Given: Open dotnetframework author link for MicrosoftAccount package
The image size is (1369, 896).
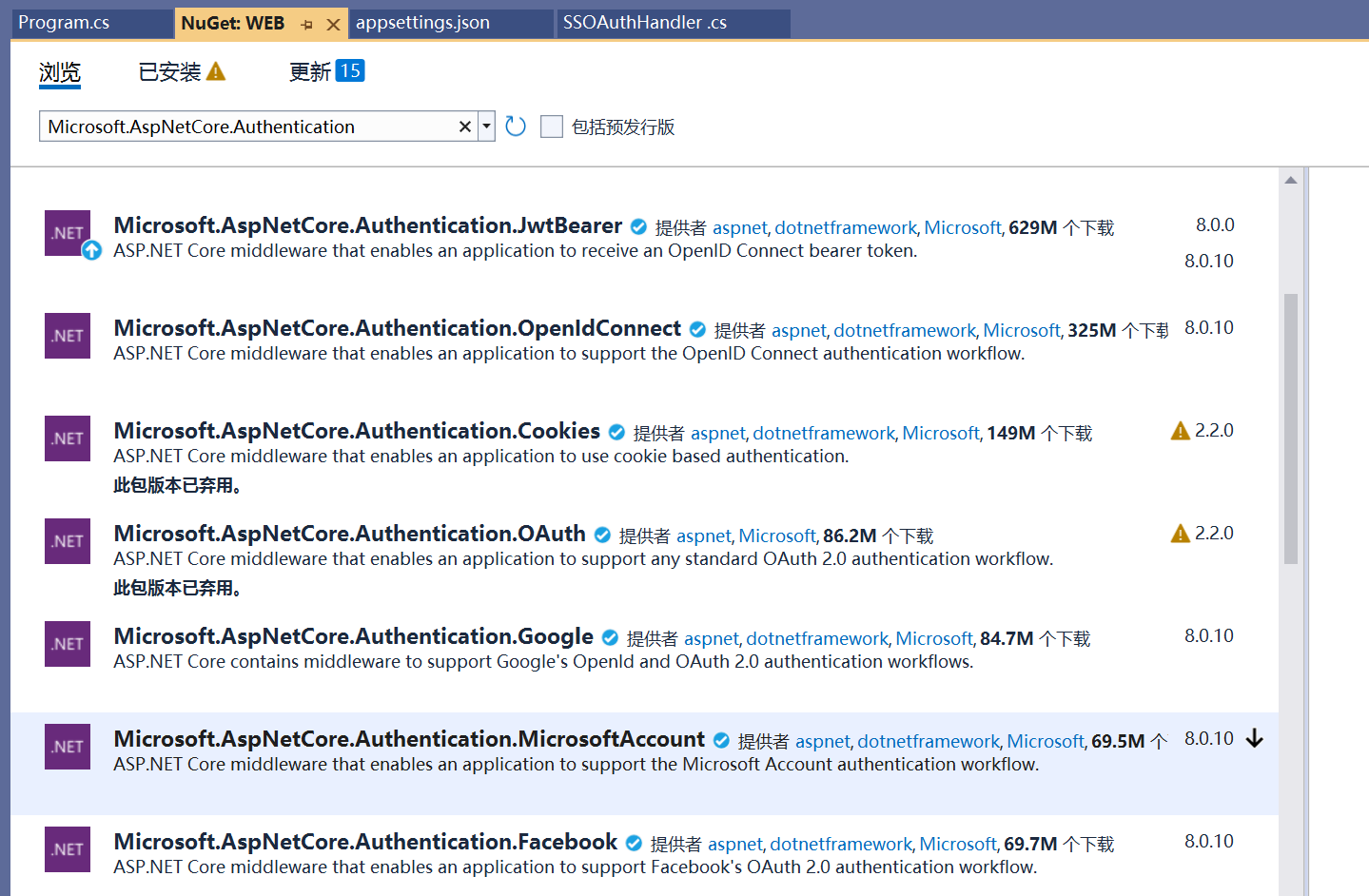Looking at the screenshot, I should tap(929, 742).
